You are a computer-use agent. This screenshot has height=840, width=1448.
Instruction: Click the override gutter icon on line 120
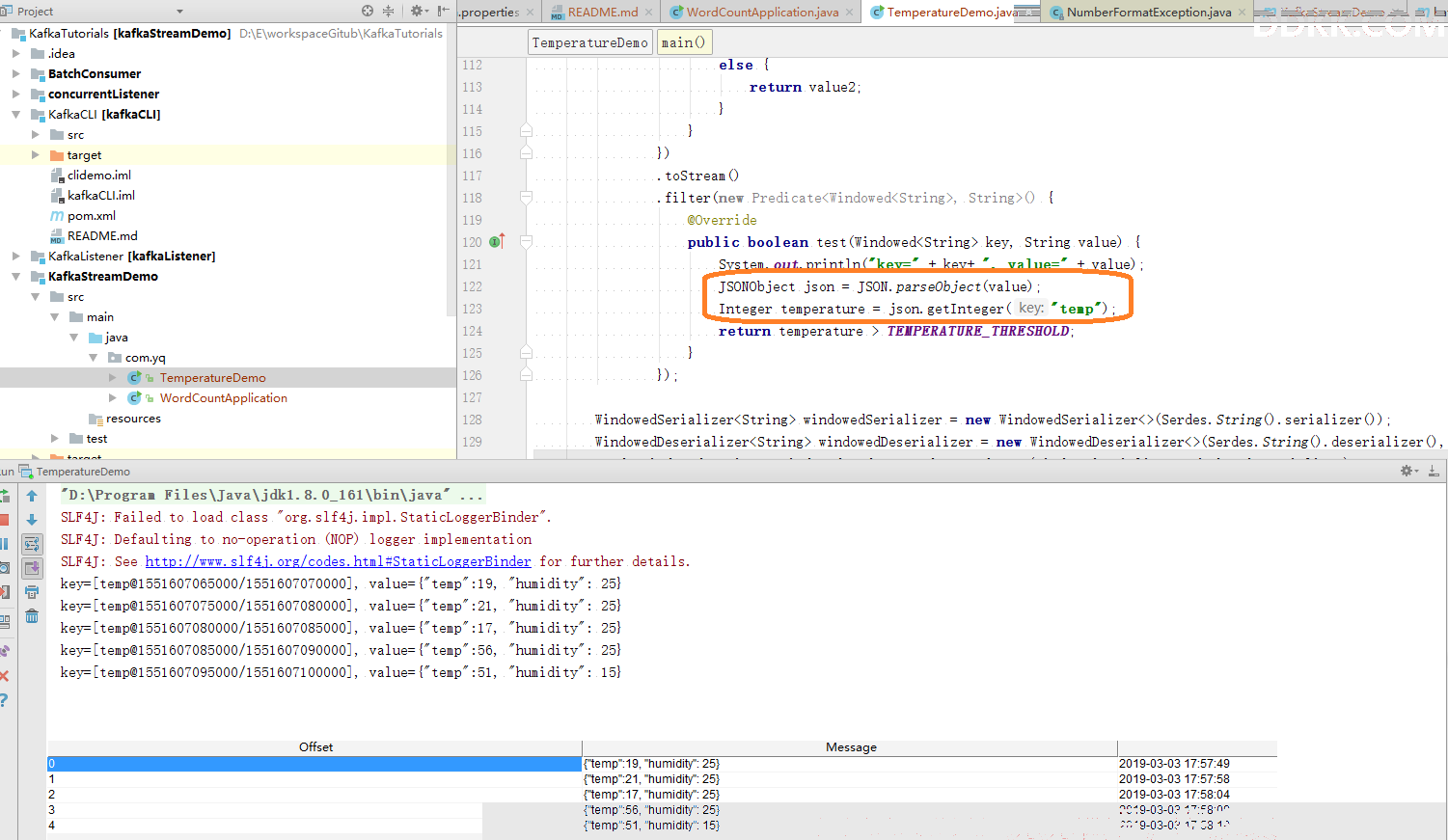(497, 242)
